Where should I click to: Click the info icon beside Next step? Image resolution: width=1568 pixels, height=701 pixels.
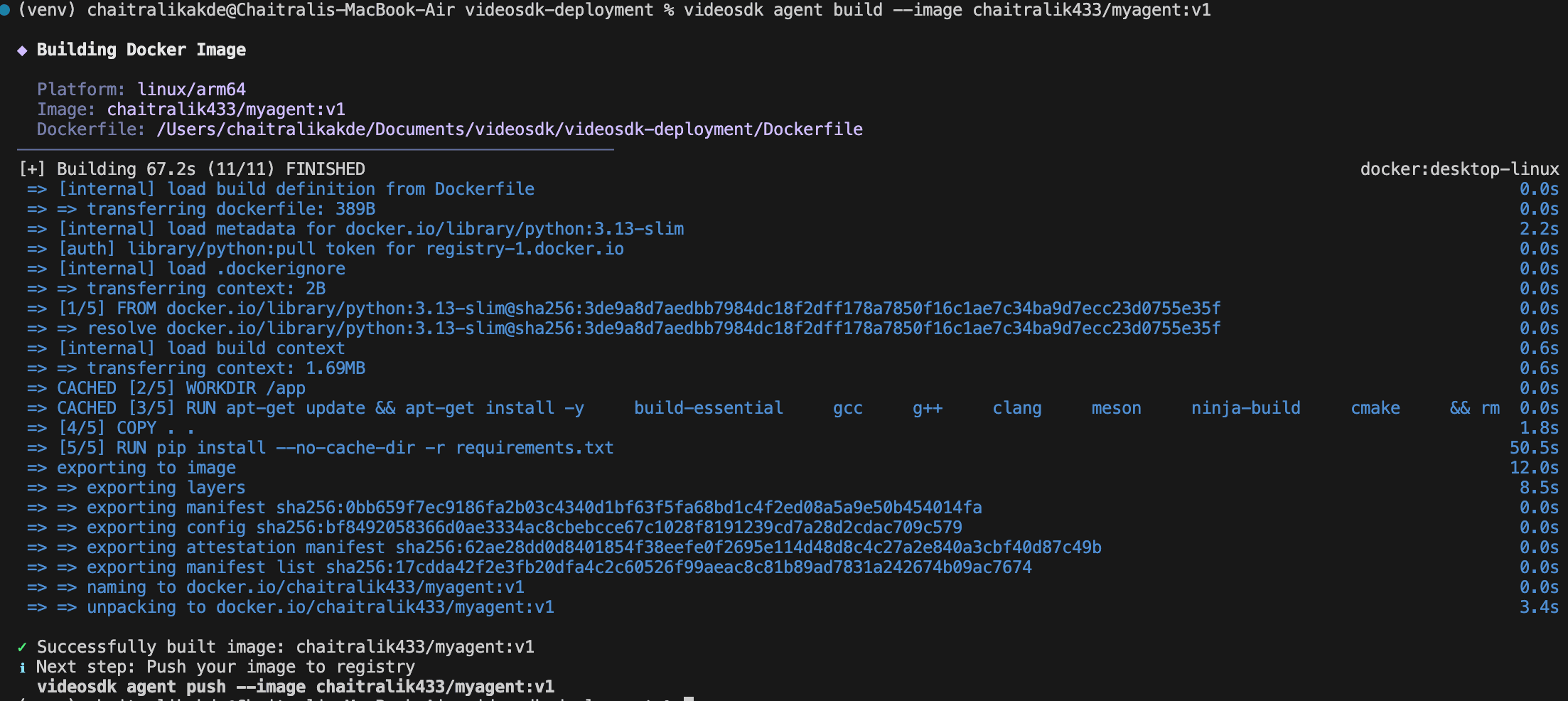pyautogui.click(x=22, y=667)
